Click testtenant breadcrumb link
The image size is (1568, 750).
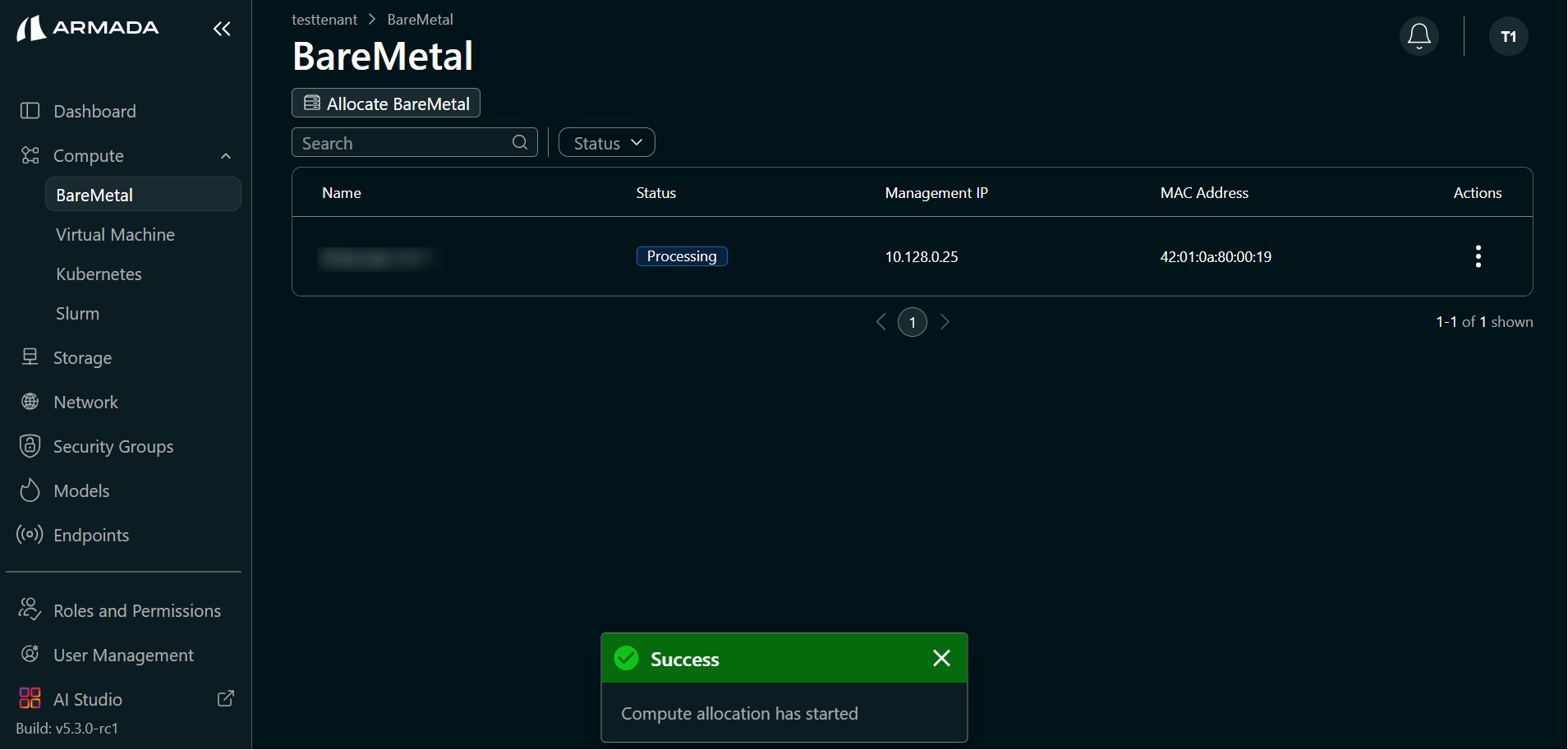[x=324, y=20]
